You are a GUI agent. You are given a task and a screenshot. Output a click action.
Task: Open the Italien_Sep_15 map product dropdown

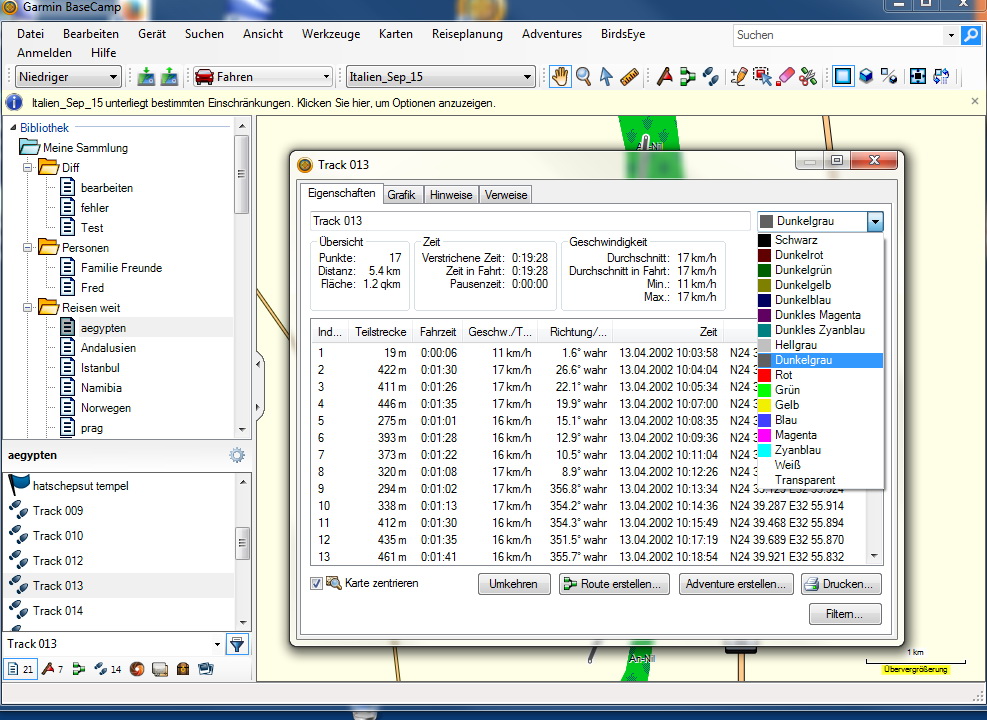(x=441, y=77)
